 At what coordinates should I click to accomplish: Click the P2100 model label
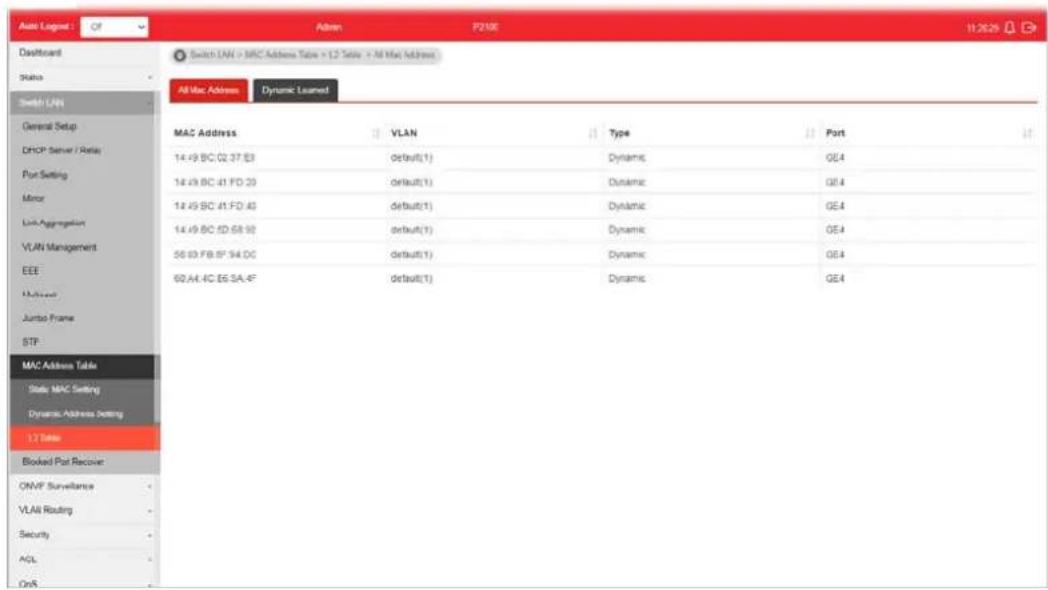(485, 27)
